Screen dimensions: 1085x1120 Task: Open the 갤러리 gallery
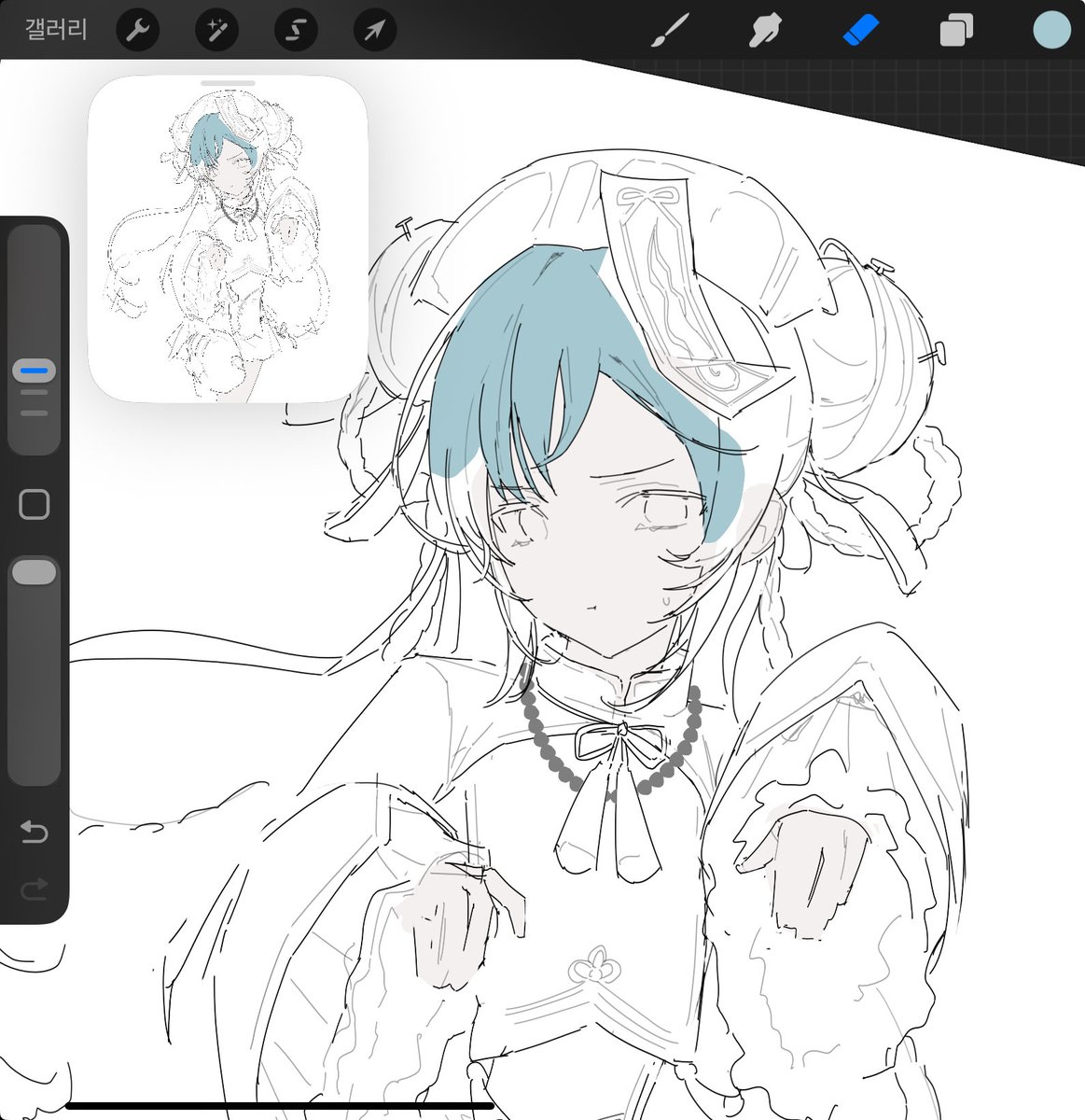[x=56, y=30]
